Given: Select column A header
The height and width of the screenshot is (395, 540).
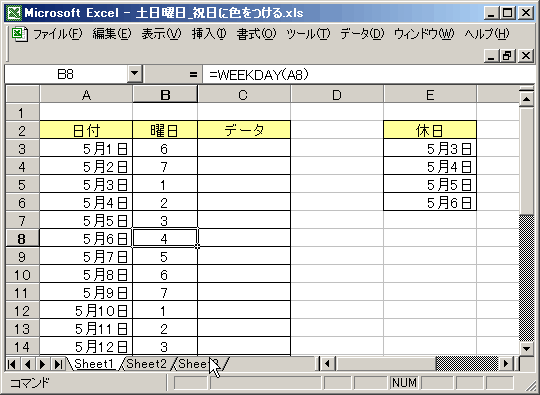Looking at the screenshot, I should (x=86, y=94).
